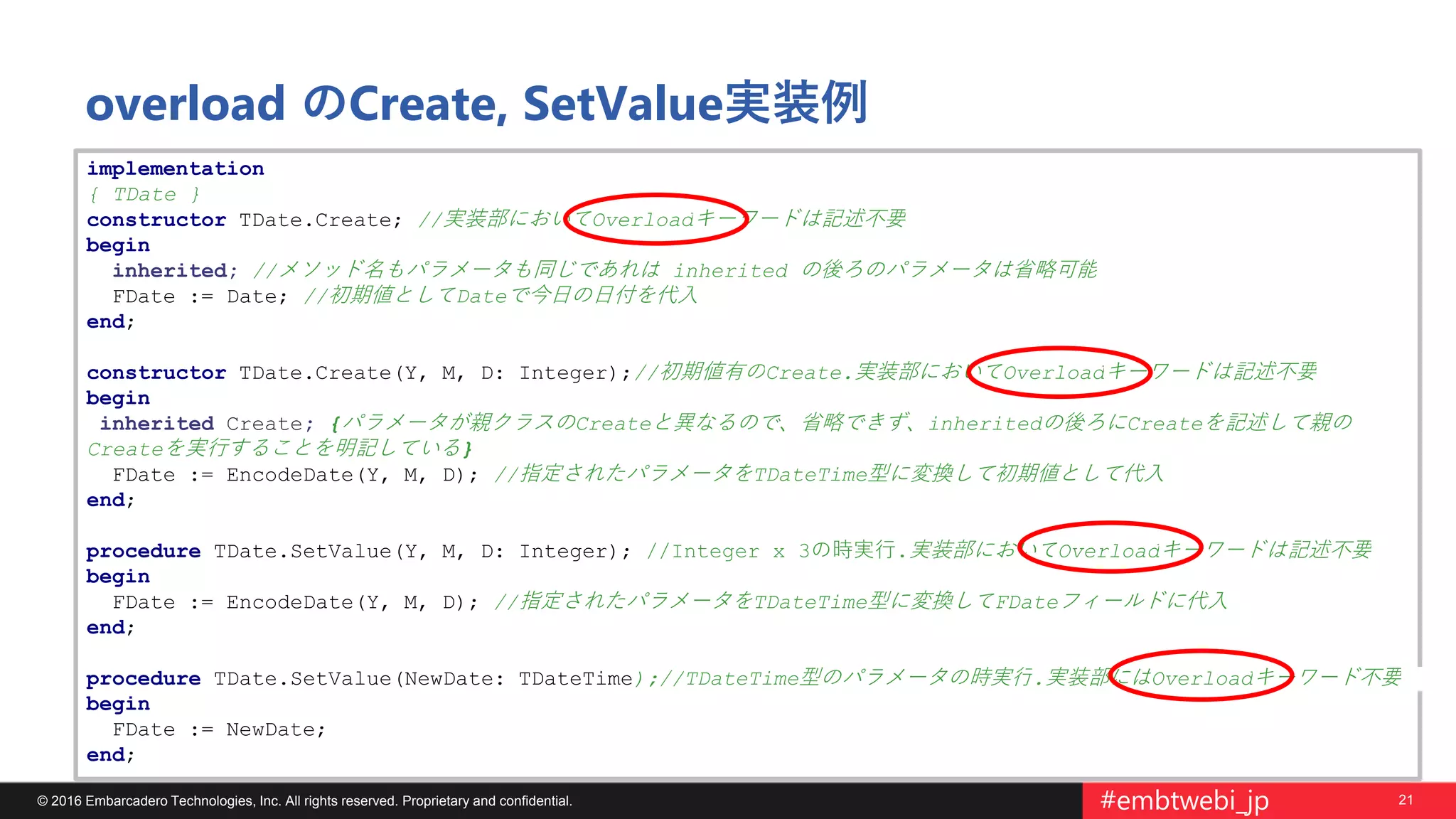The image size is (1456, 819).
Task: Click the fourth red circled Overload annotation
Action: click(1200, 675)
